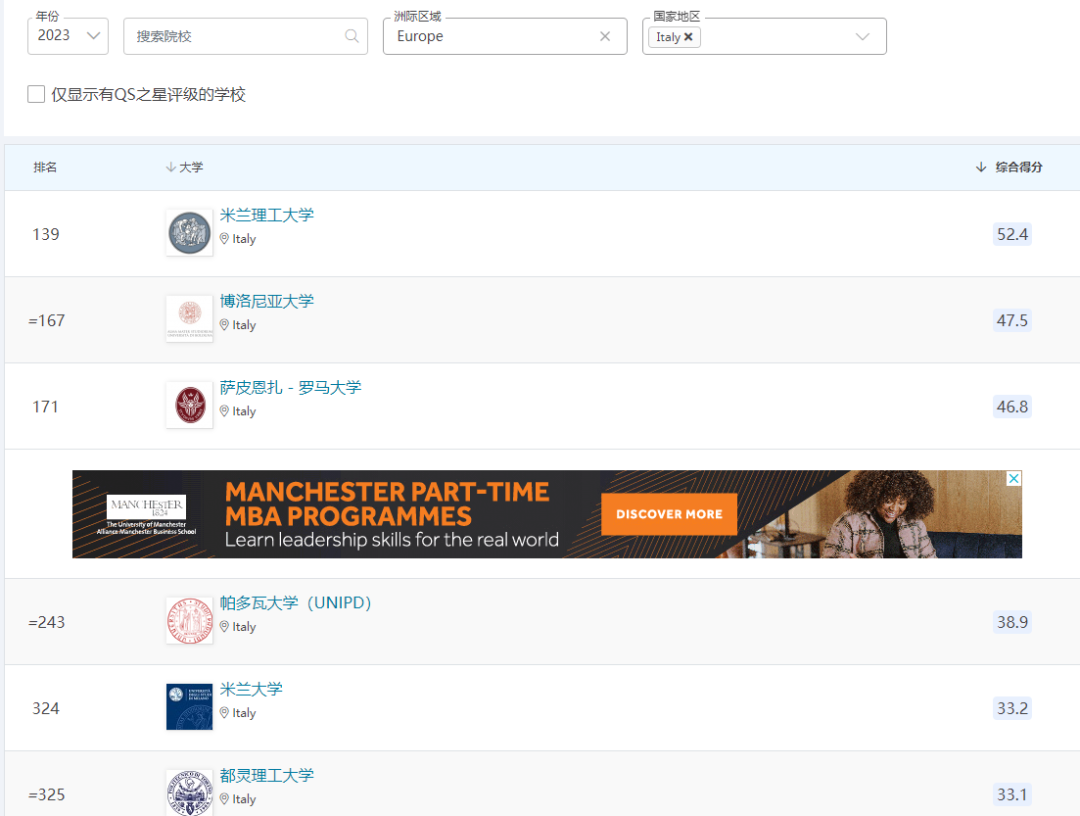Click score 52.4 for 米兰理工大学
The width and height of the screenshot is (1080, 816).
click(1012, 234)
